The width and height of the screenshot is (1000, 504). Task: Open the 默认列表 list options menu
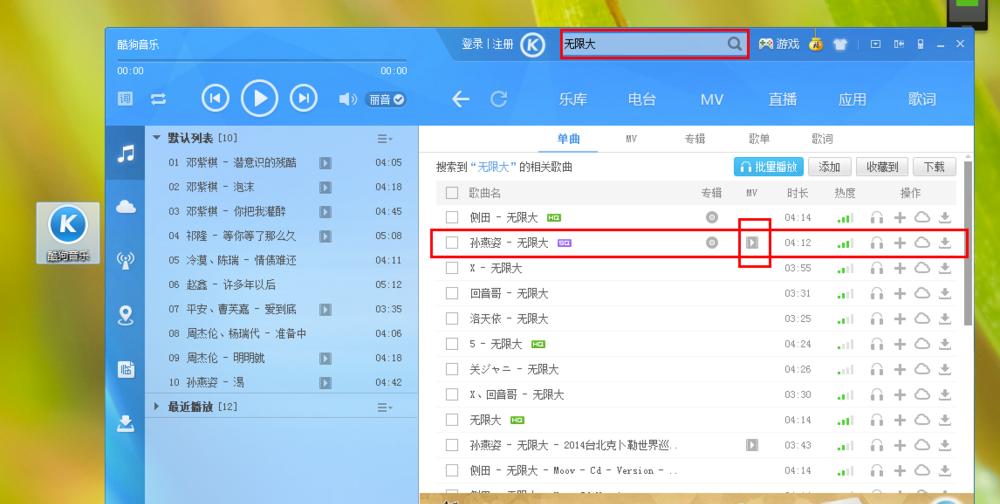tap(385, 138)
